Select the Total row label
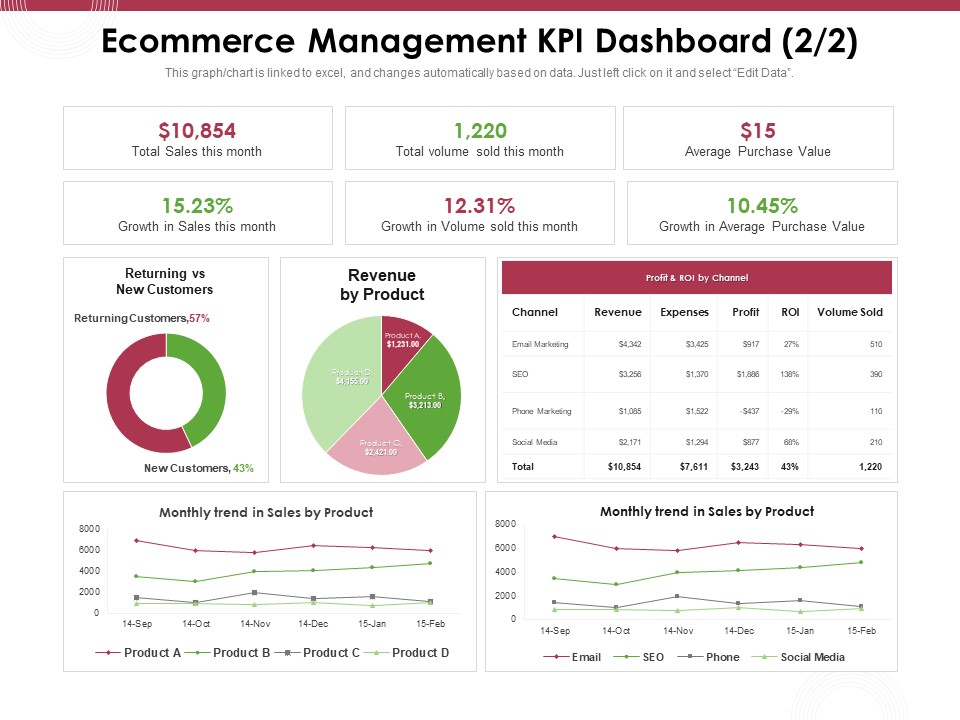Image resolution: width=960 pixels, height=720 pixels. point(523,467)
